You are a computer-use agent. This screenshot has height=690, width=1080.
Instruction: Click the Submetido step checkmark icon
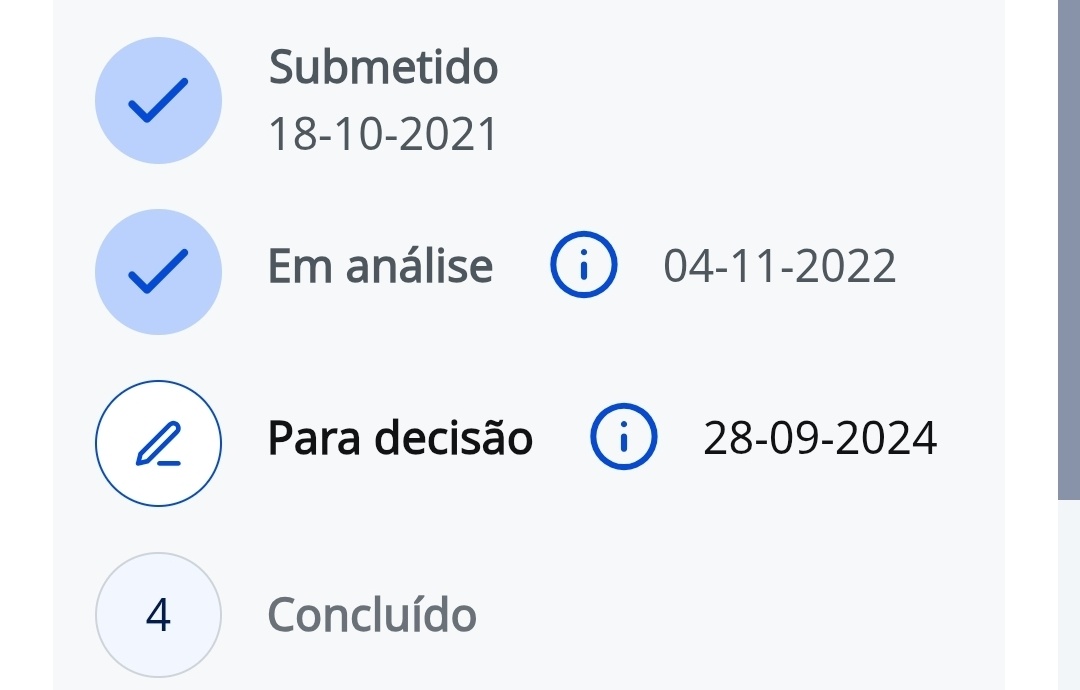(158, 100)
